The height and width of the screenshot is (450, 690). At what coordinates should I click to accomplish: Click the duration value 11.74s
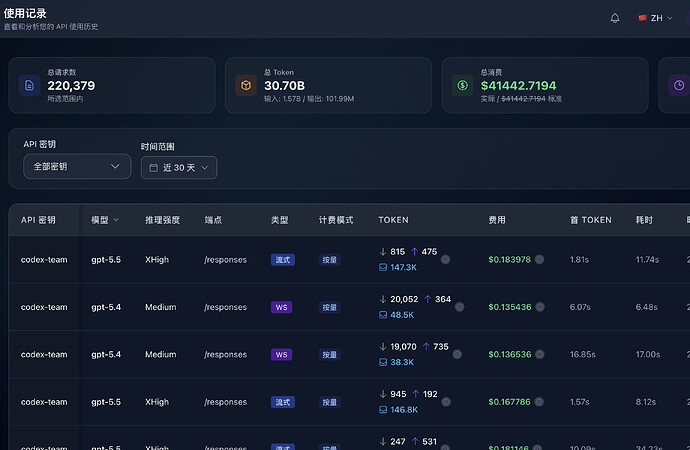(x=647, y=260)
